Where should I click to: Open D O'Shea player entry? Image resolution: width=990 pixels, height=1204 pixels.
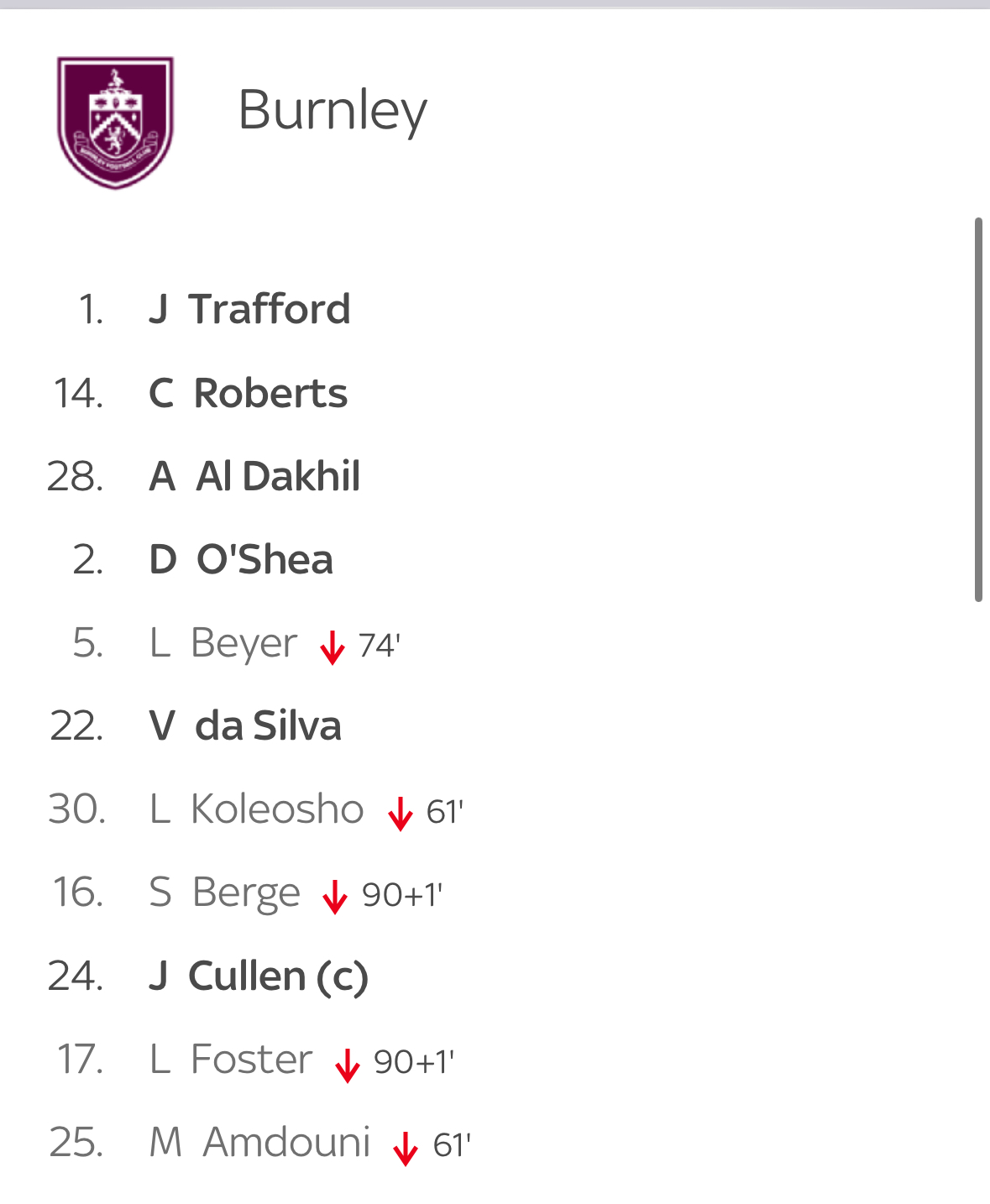tap(241, 559)
